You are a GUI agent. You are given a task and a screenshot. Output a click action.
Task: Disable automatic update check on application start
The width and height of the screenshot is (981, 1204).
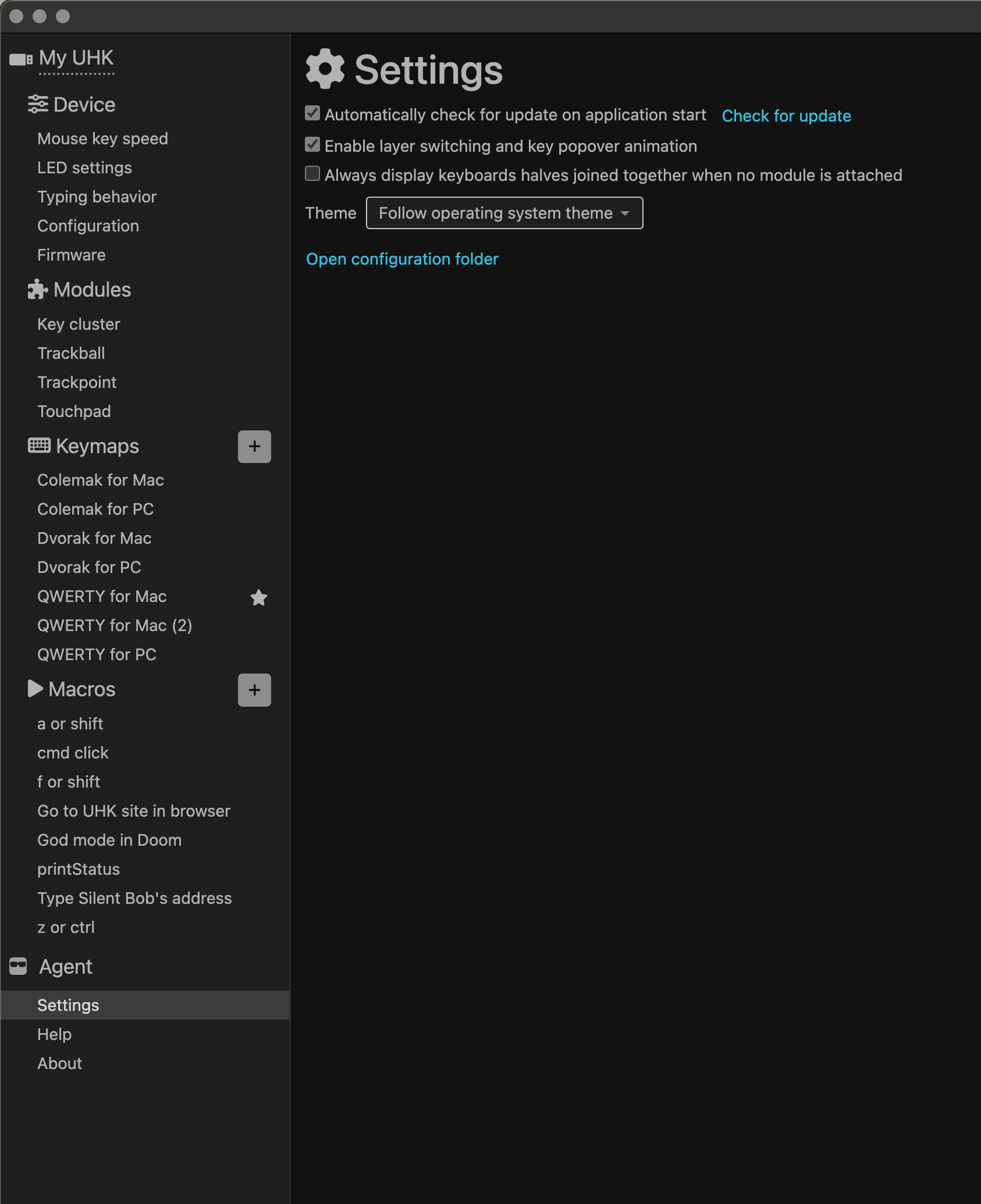point(312,113)
